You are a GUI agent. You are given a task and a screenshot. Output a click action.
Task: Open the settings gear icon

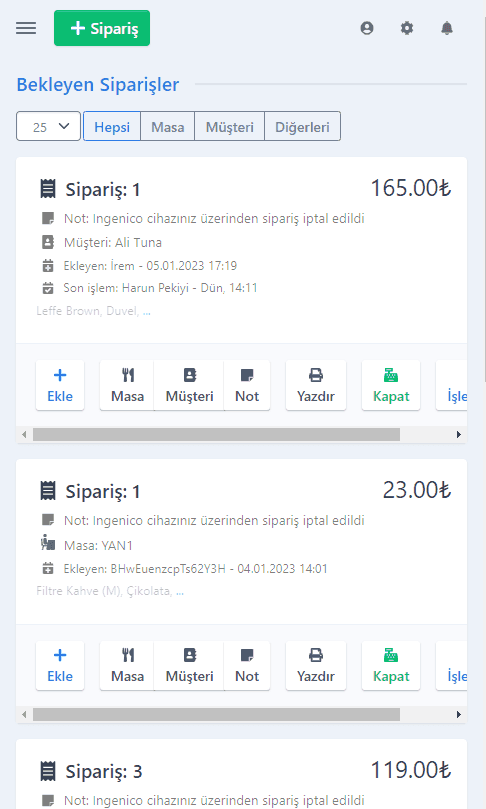407,28
